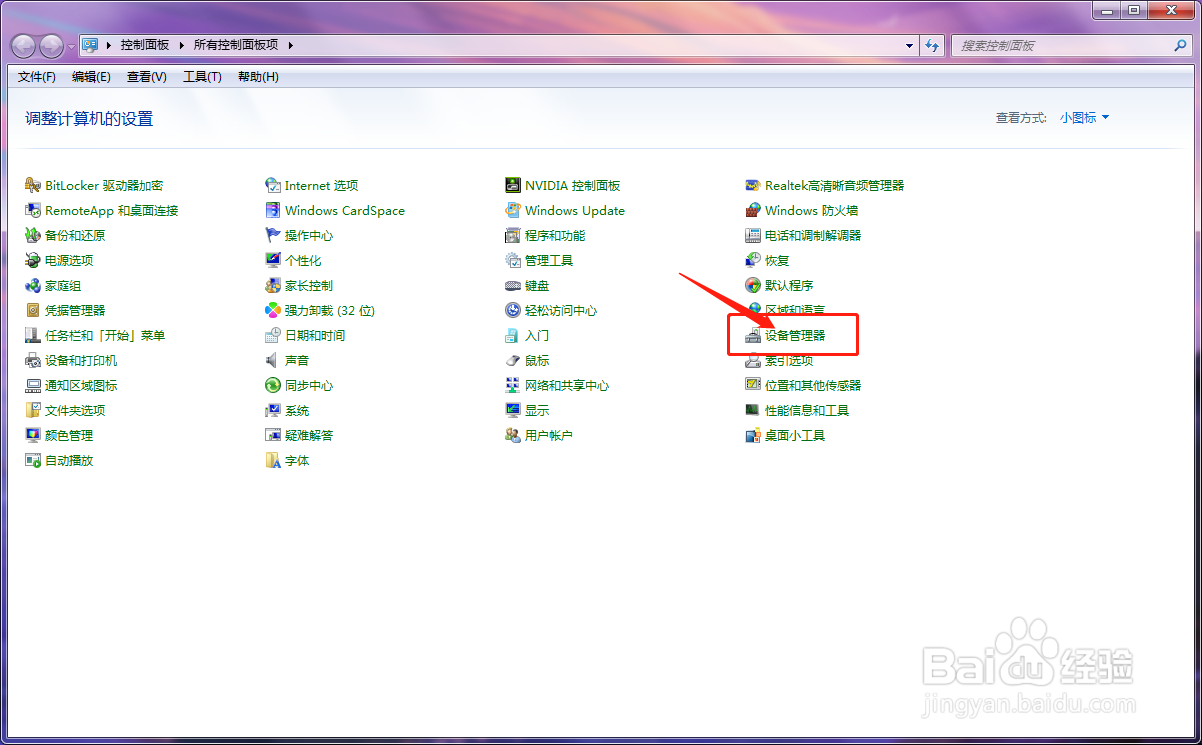Open 日期和时间 icon
The image size is (1202, 745).
point(273,335)
